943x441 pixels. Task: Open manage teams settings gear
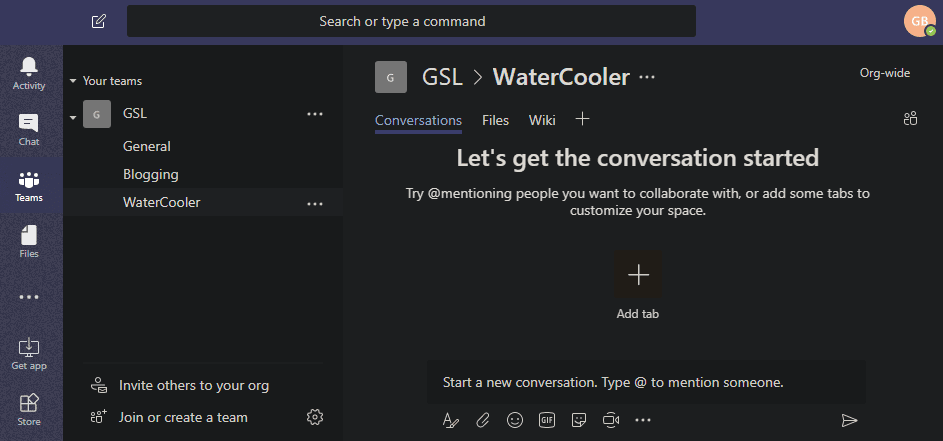pyautogui.click(x=315, y=417)
